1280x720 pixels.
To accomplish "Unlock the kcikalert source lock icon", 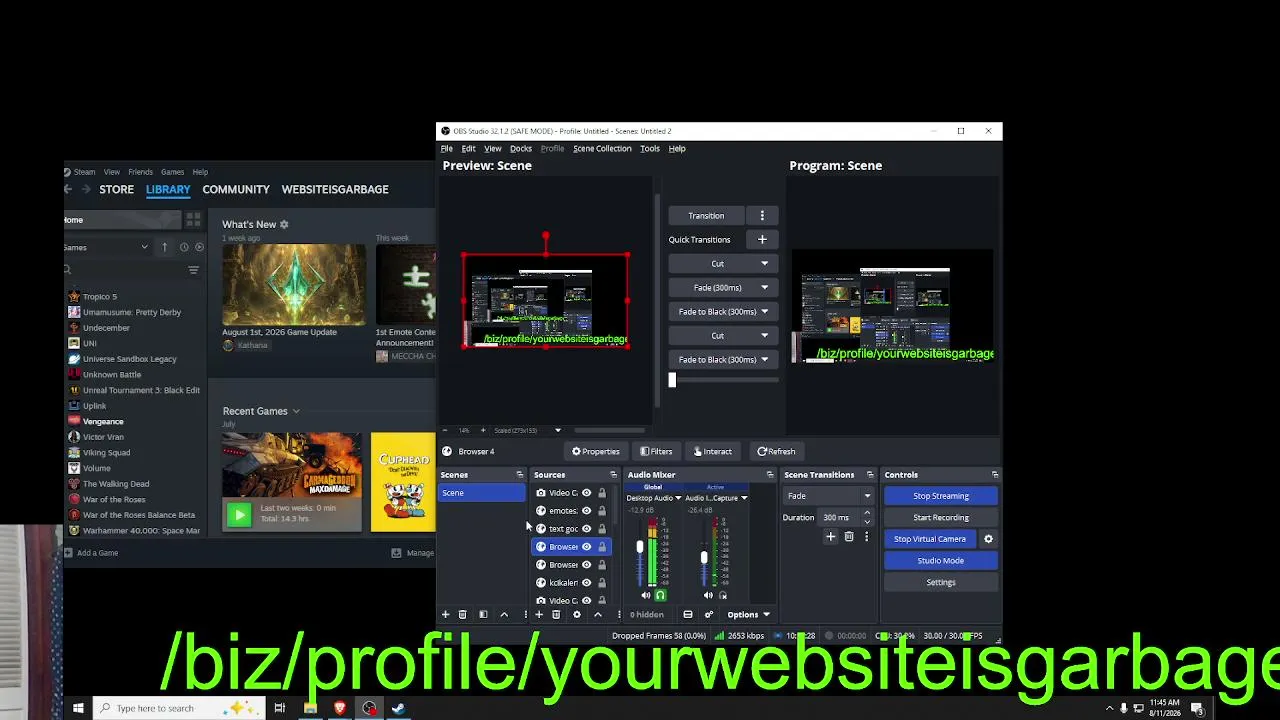I will pos(601,583).
